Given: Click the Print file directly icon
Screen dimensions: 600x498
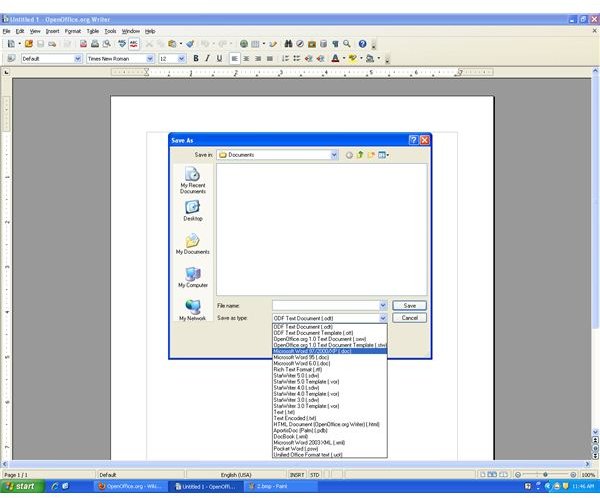Looking at the screenshot, I should tap(95, 44).
